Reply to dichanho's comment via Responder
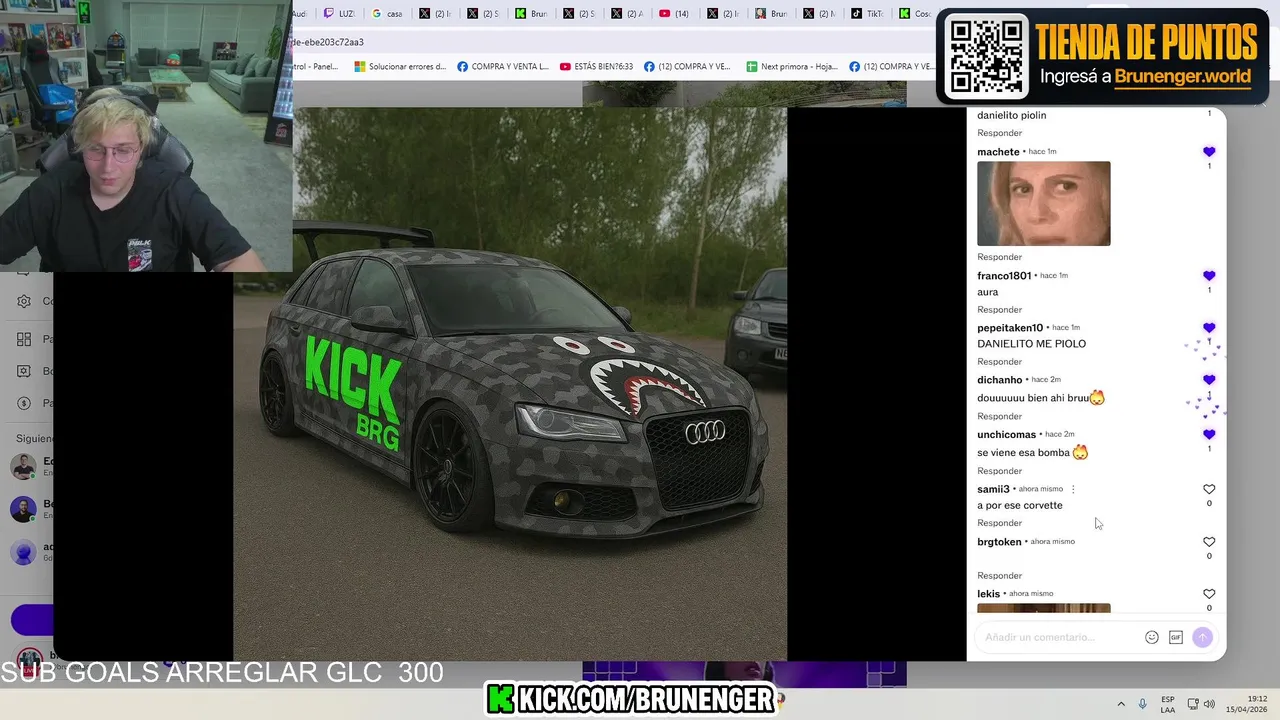 1000,416
